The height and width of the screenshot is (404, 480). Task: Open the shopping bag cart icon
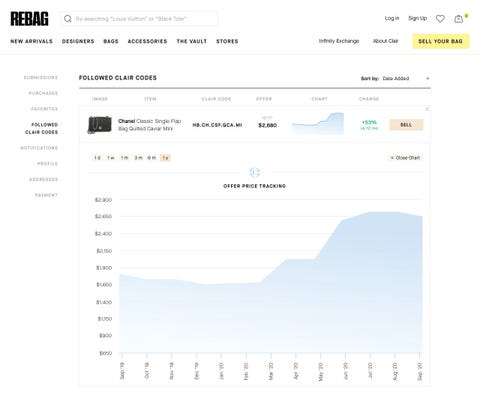pos(459,19)
